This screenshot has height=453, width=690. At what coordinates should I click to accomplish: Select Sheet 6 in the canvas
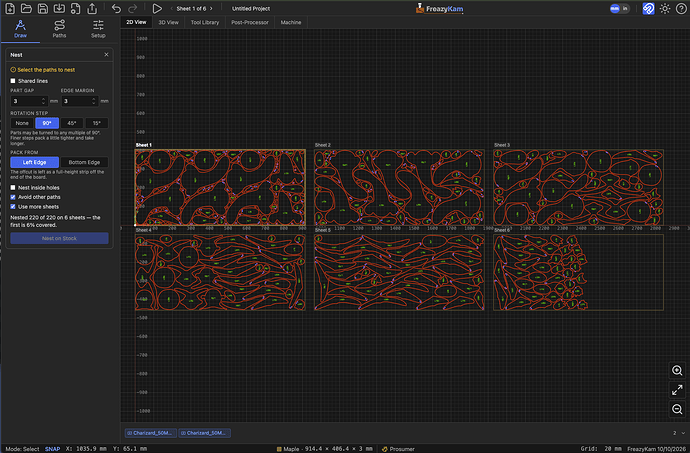coord(578,273)
